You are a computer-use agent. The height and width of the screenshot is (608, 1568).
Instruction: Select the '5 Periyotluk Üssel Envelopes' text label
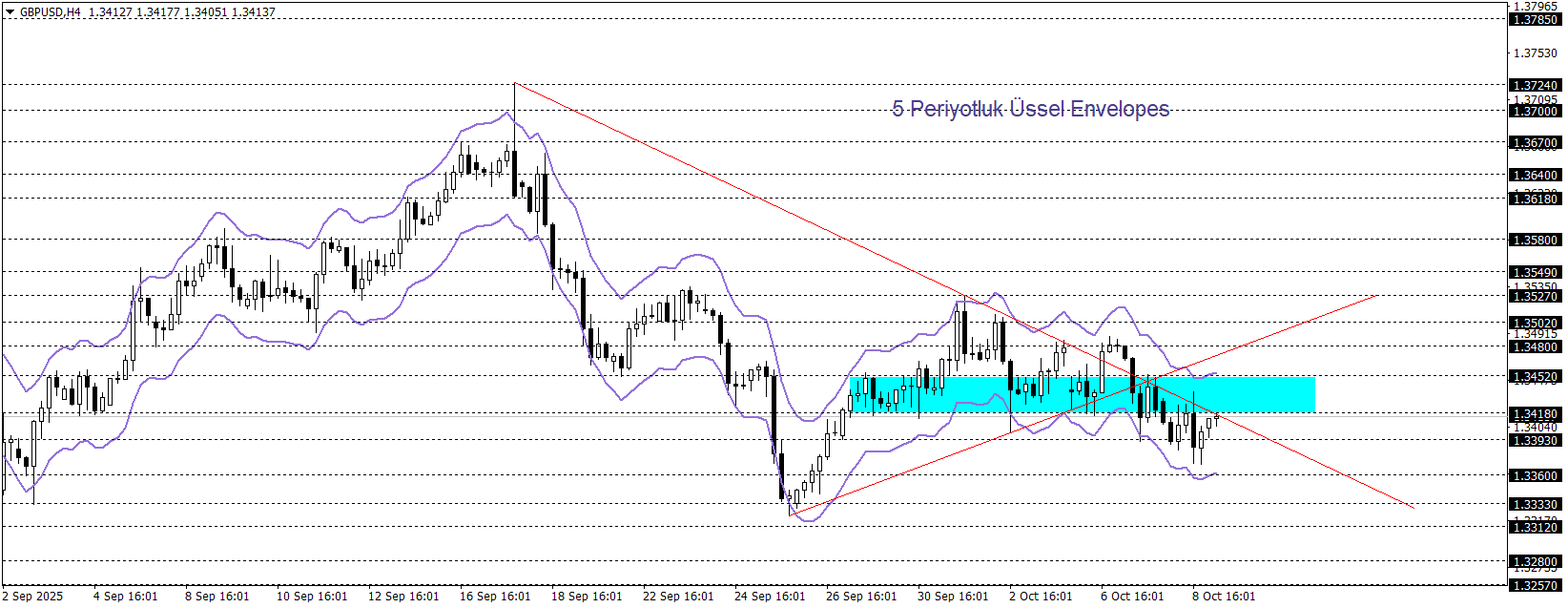tap(1030, 109)
